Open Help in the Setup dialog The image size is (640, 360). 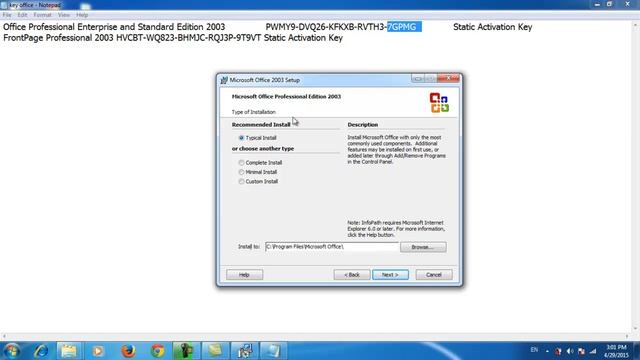(x=244, y=275)
